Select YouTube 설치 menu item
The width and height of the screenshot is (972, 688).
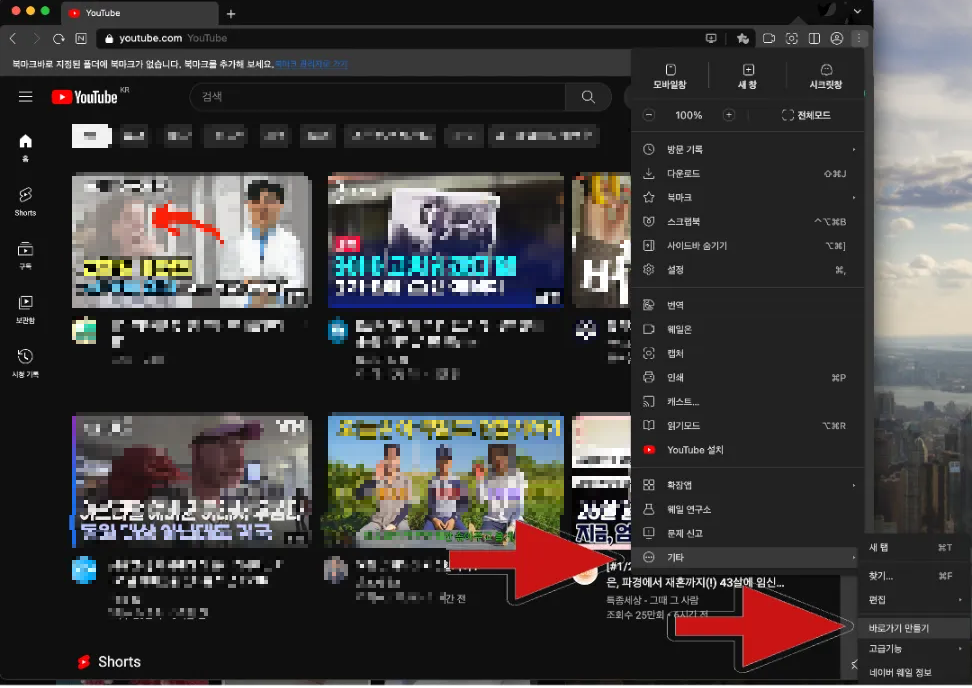[748, 451]
